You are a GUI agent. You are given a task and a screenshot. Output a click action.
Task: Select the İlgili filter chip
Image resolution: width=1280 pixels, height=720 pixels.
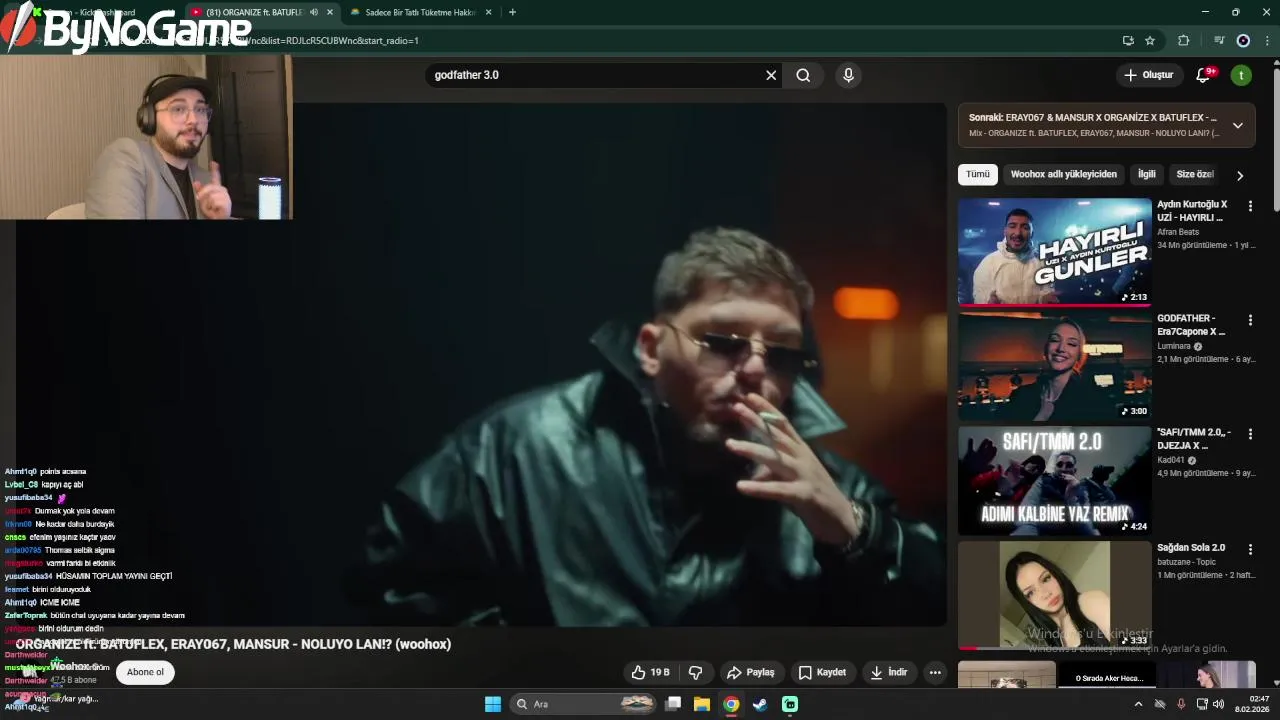pyautogui.click(x=1146, y=174)
